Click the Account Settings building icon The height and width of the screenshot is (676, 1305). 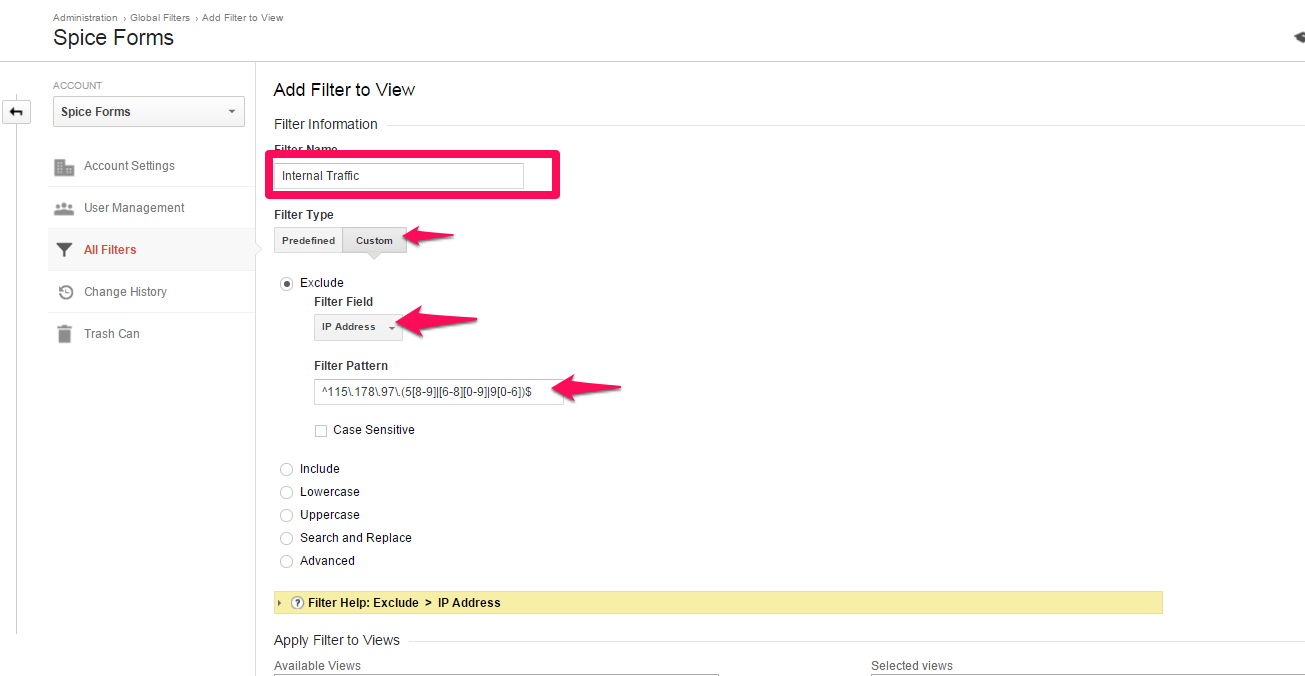coord(64,167)
